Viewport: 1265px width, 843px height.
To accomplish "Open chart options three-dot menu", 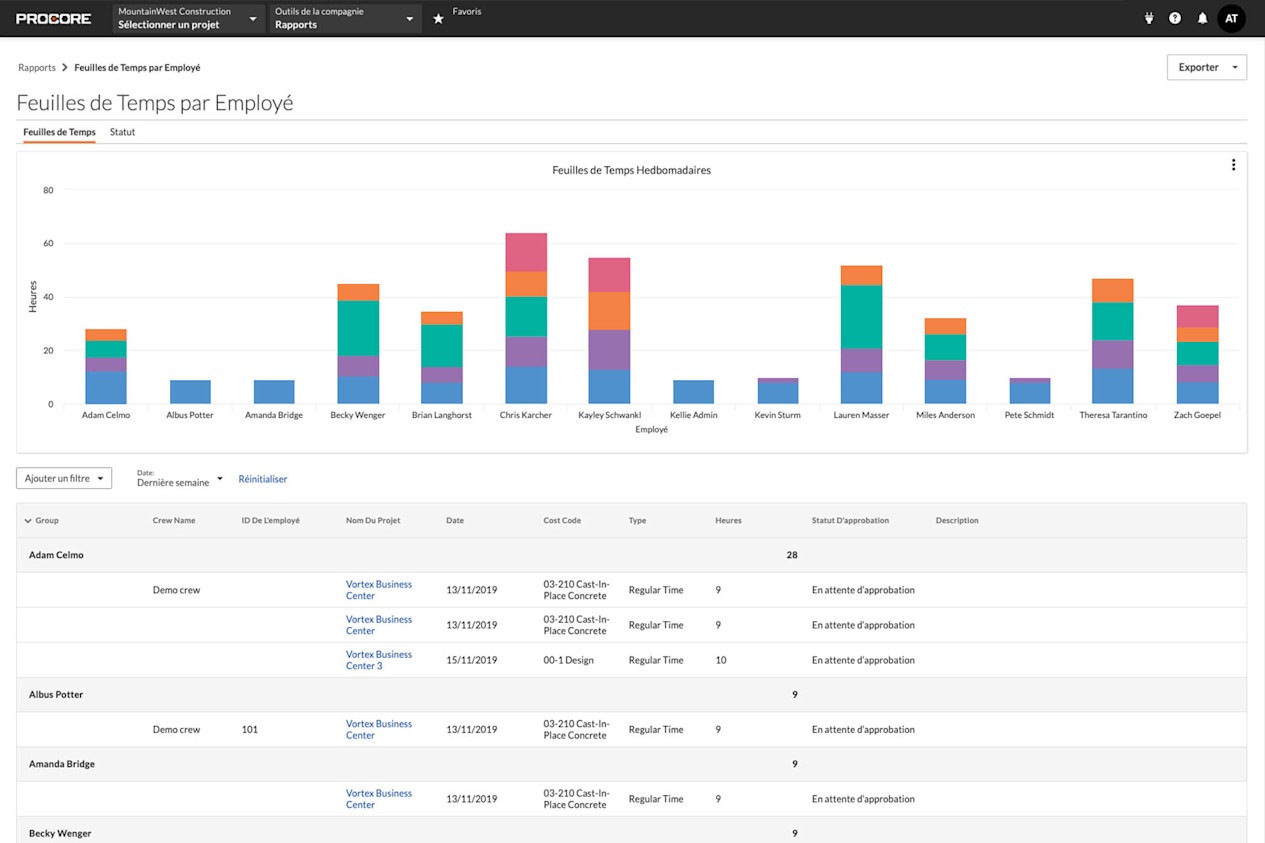I will click(1233, 165).
